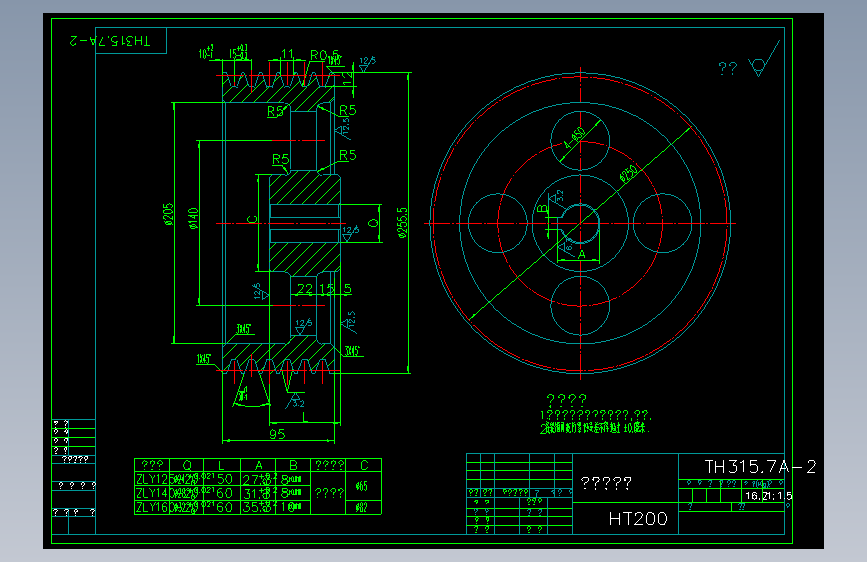This screenshot has width=867, height=562.
Task: Click the table's A column header
Action: tap(258, 465)
